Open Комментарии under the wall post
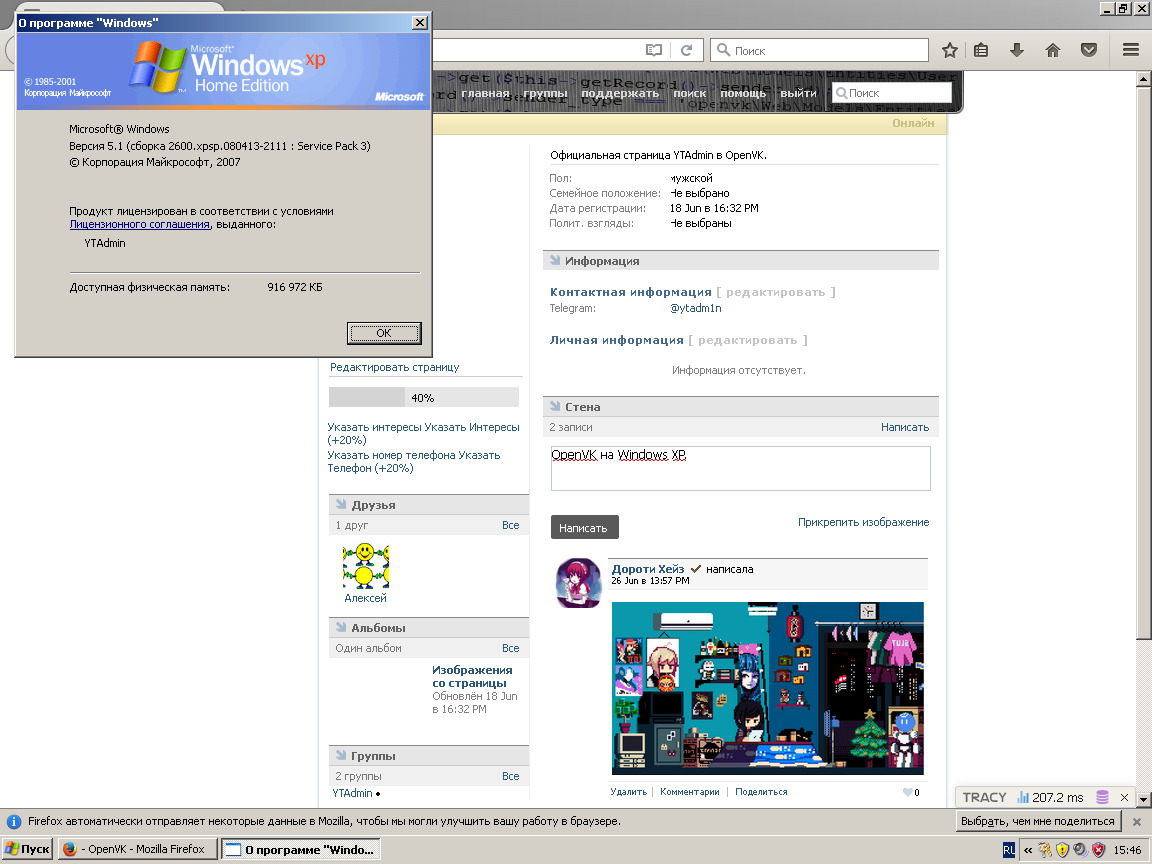The image size is (1152, 864). tap(689, 792)
